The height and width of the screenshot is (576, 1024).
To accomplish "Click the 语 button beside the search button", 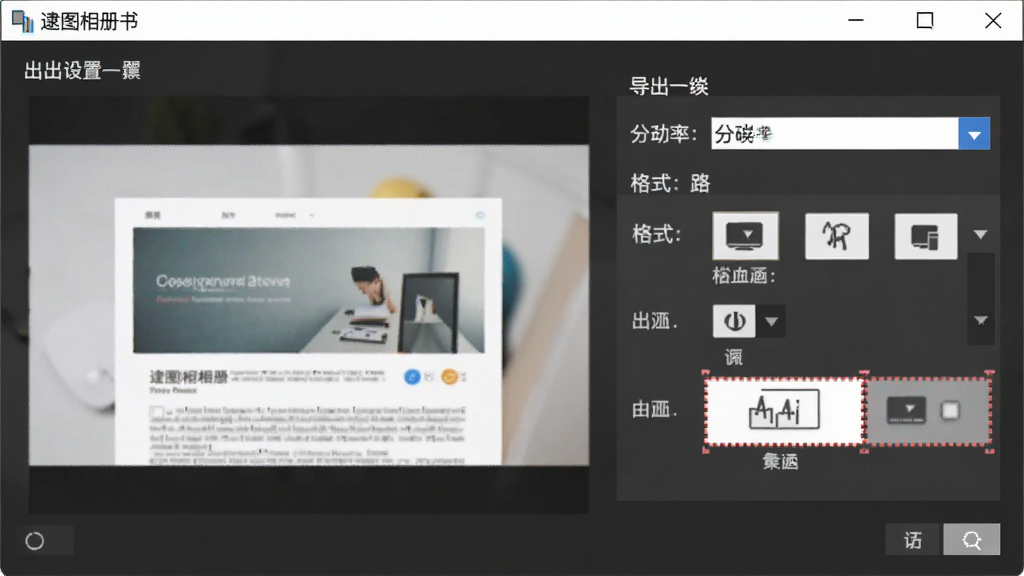I will [913, 539].
